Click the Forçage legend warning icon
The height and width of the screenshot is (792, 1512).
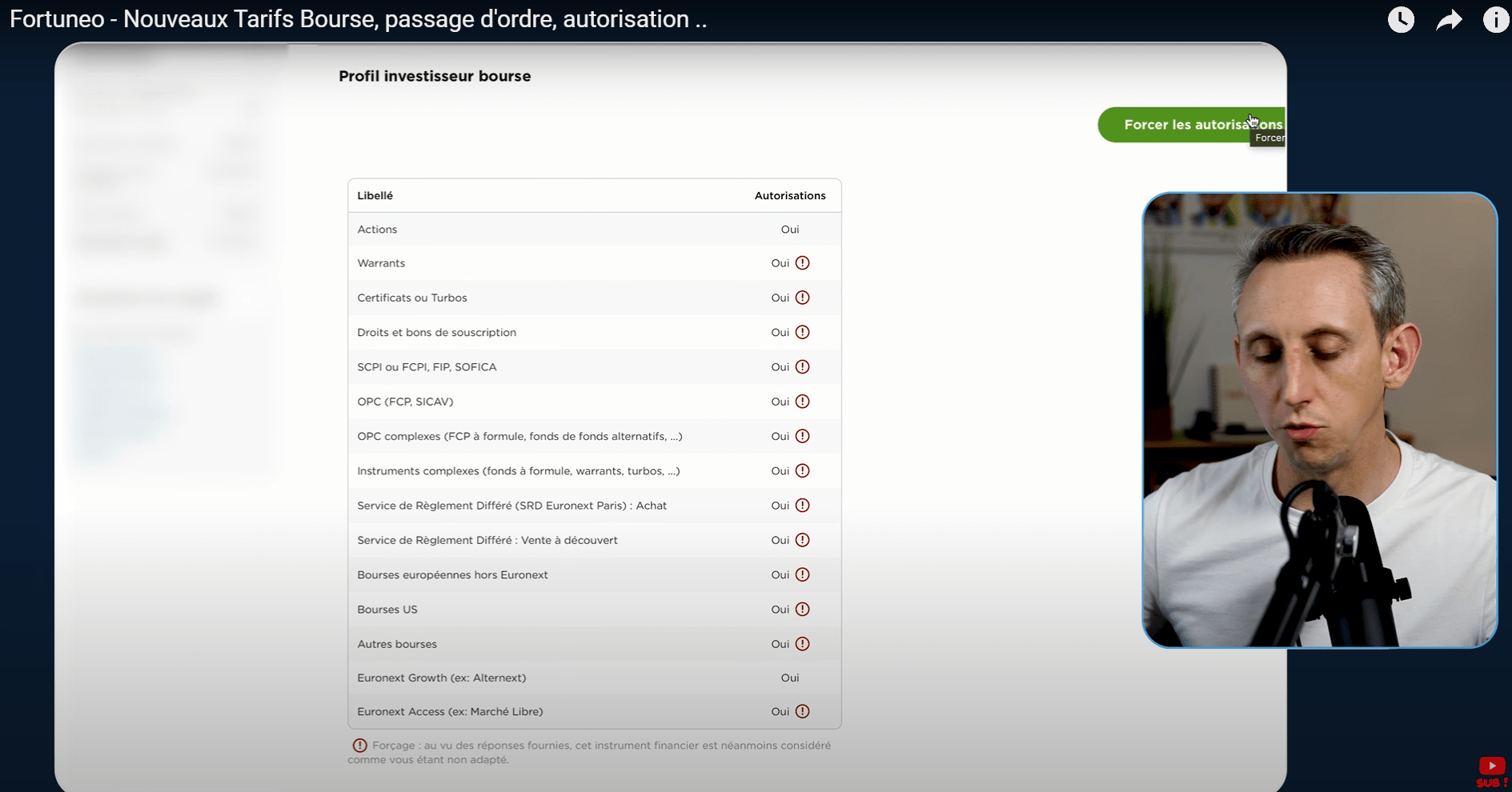[360, 746]
